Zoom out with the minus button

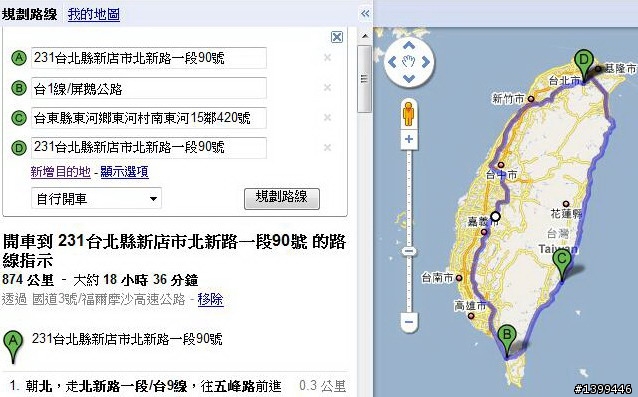409,323
